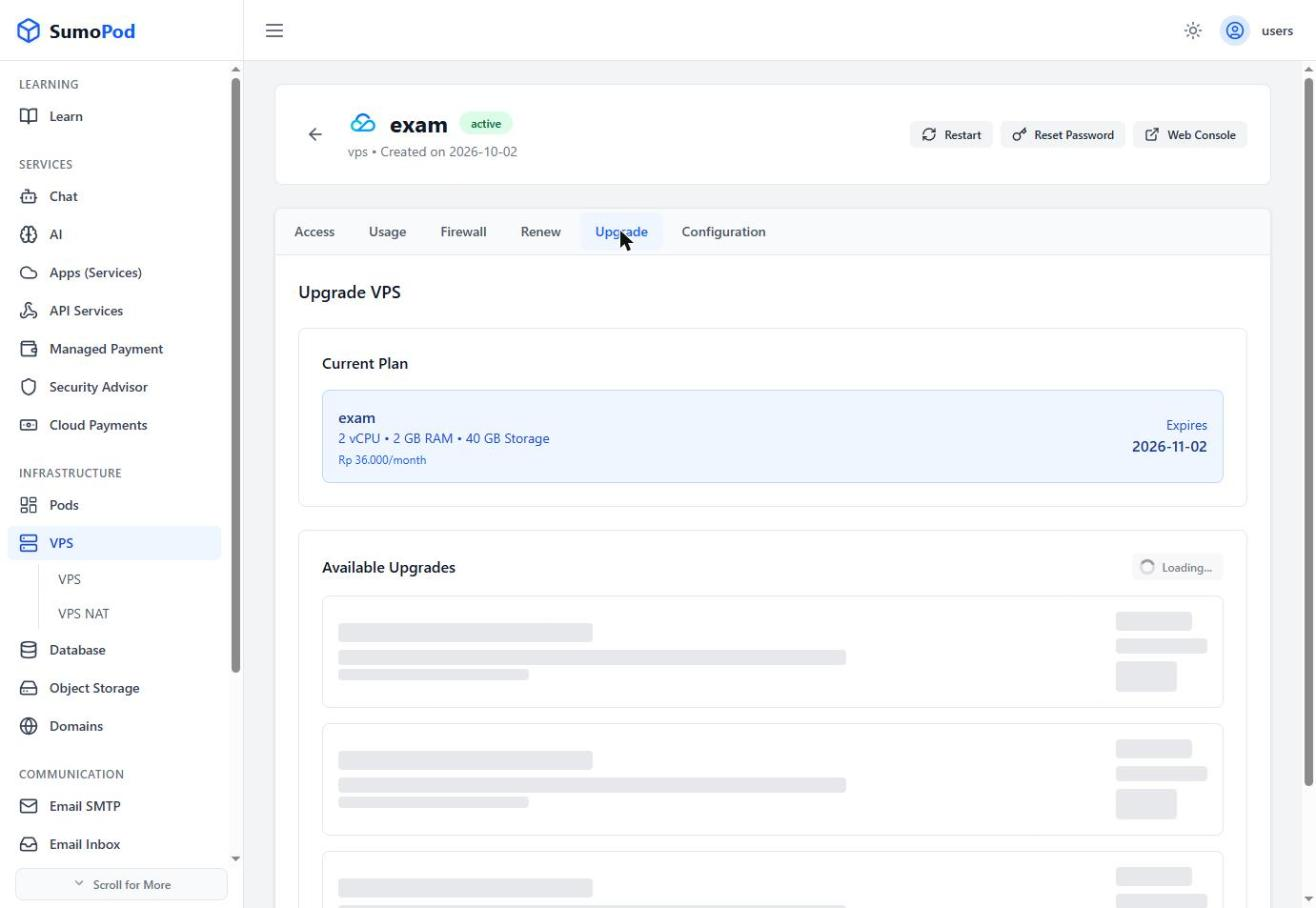Click the expiry date 2026-11-02
Image resolution: width=1316 pixels, height=908 pixels.
(x=1169, y=447)
